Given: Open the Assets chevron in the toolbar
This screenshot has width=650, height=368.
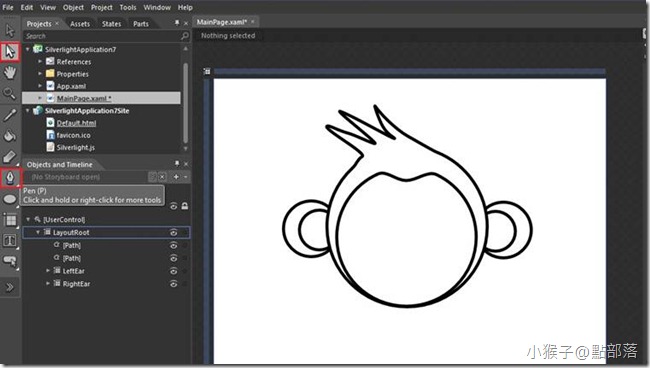Looking at the screenshot, I should tap(10, 287).
